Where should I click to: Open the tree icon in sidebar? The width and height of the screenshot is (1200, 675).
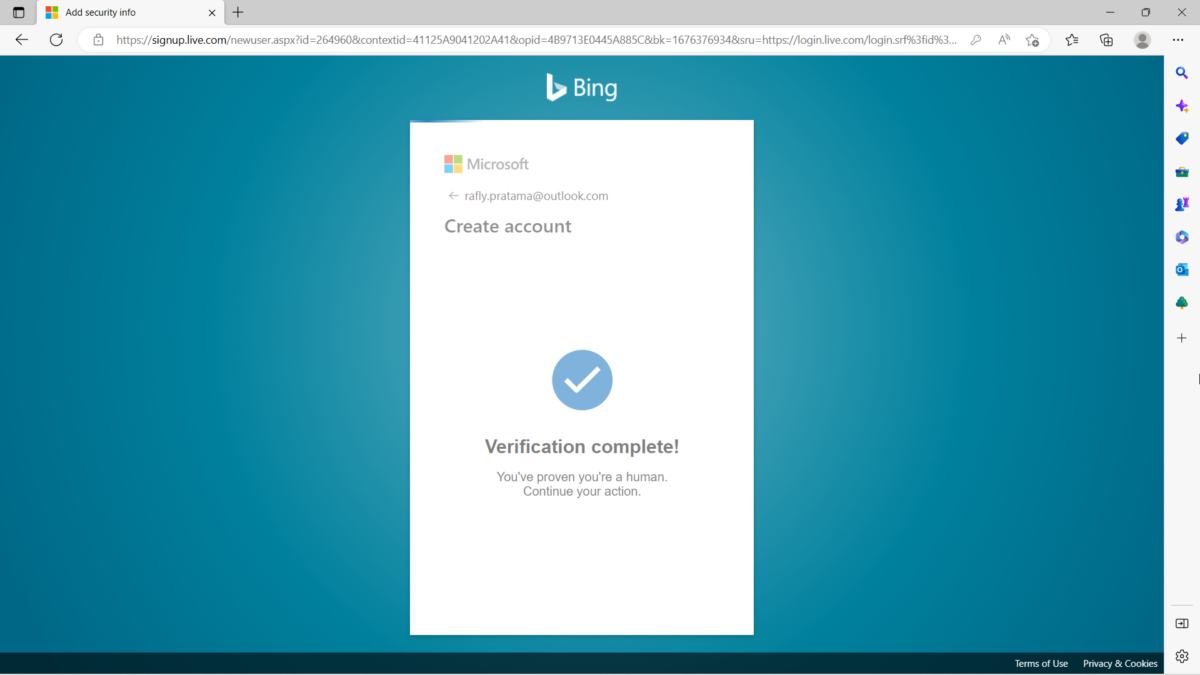1182,303
